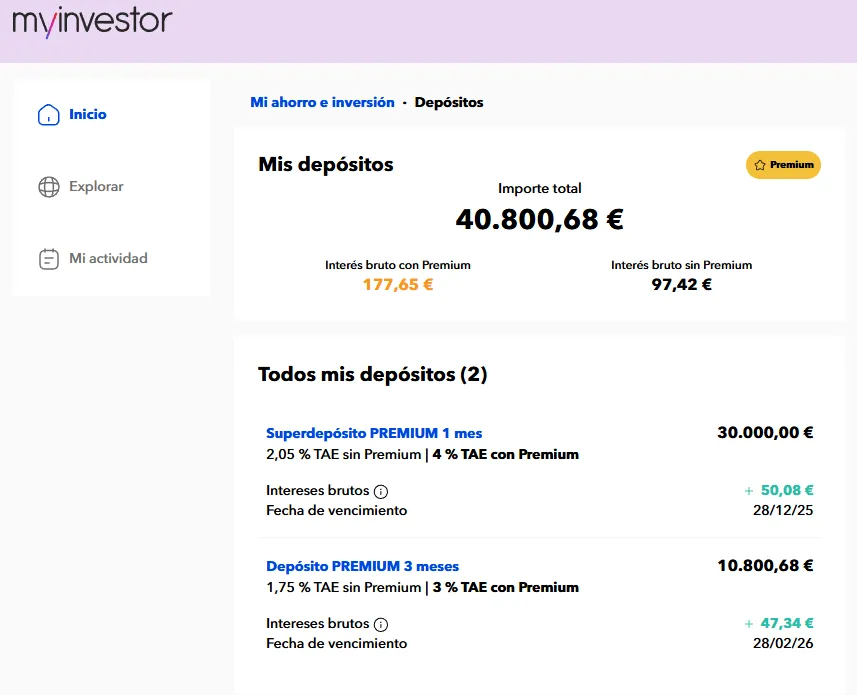Click the Explorar globe icon

tap(47, 186)
